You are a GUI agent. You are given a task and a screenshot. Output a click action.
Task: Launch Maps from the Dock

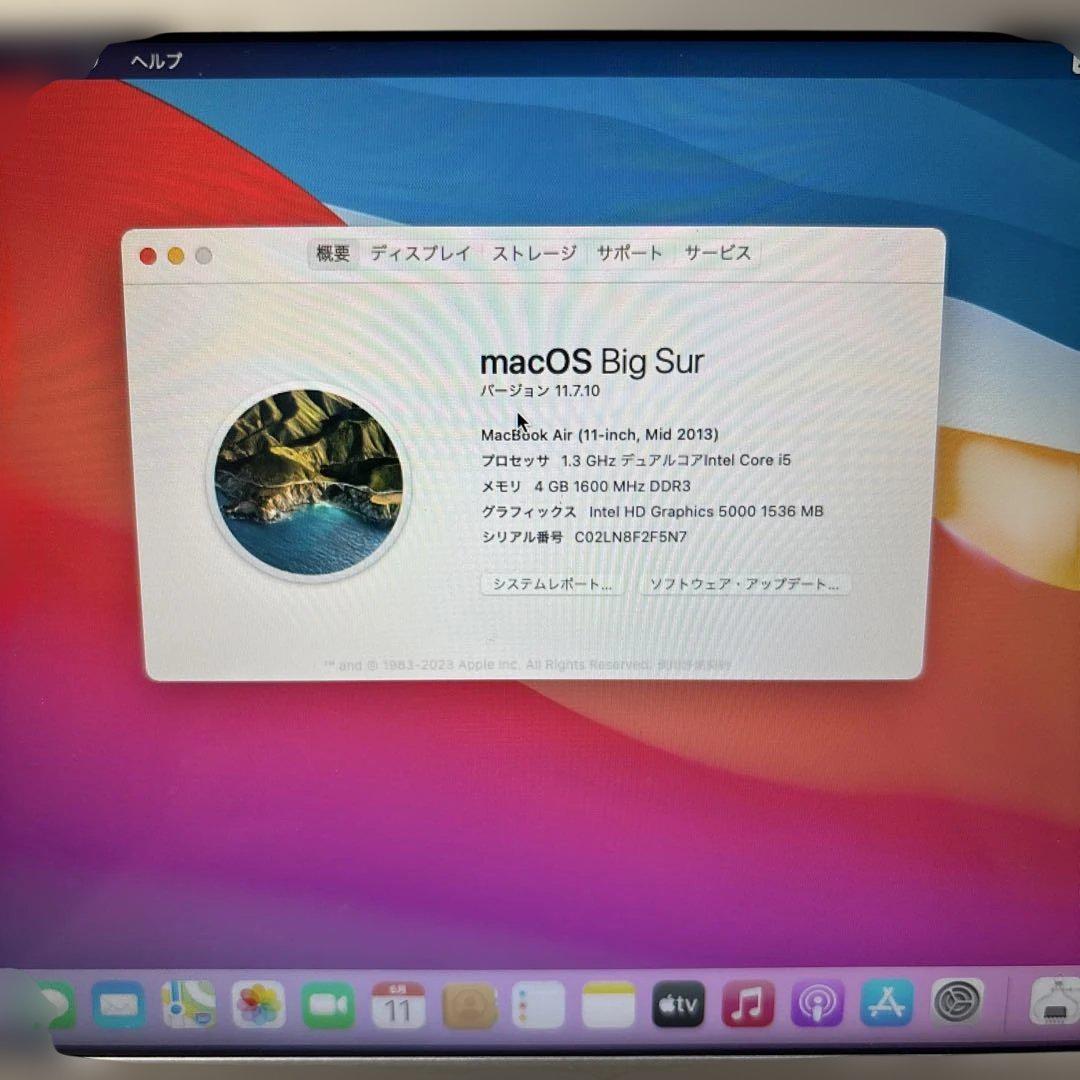189,1004
